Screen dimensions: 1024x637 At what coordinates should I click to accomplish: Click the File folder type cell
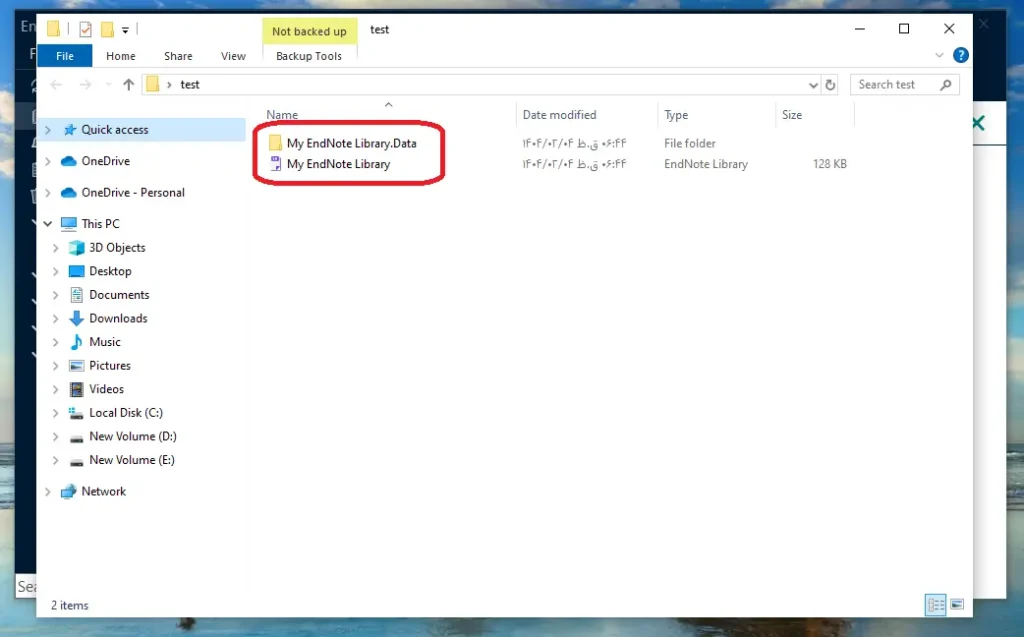(x=690, y=143)
